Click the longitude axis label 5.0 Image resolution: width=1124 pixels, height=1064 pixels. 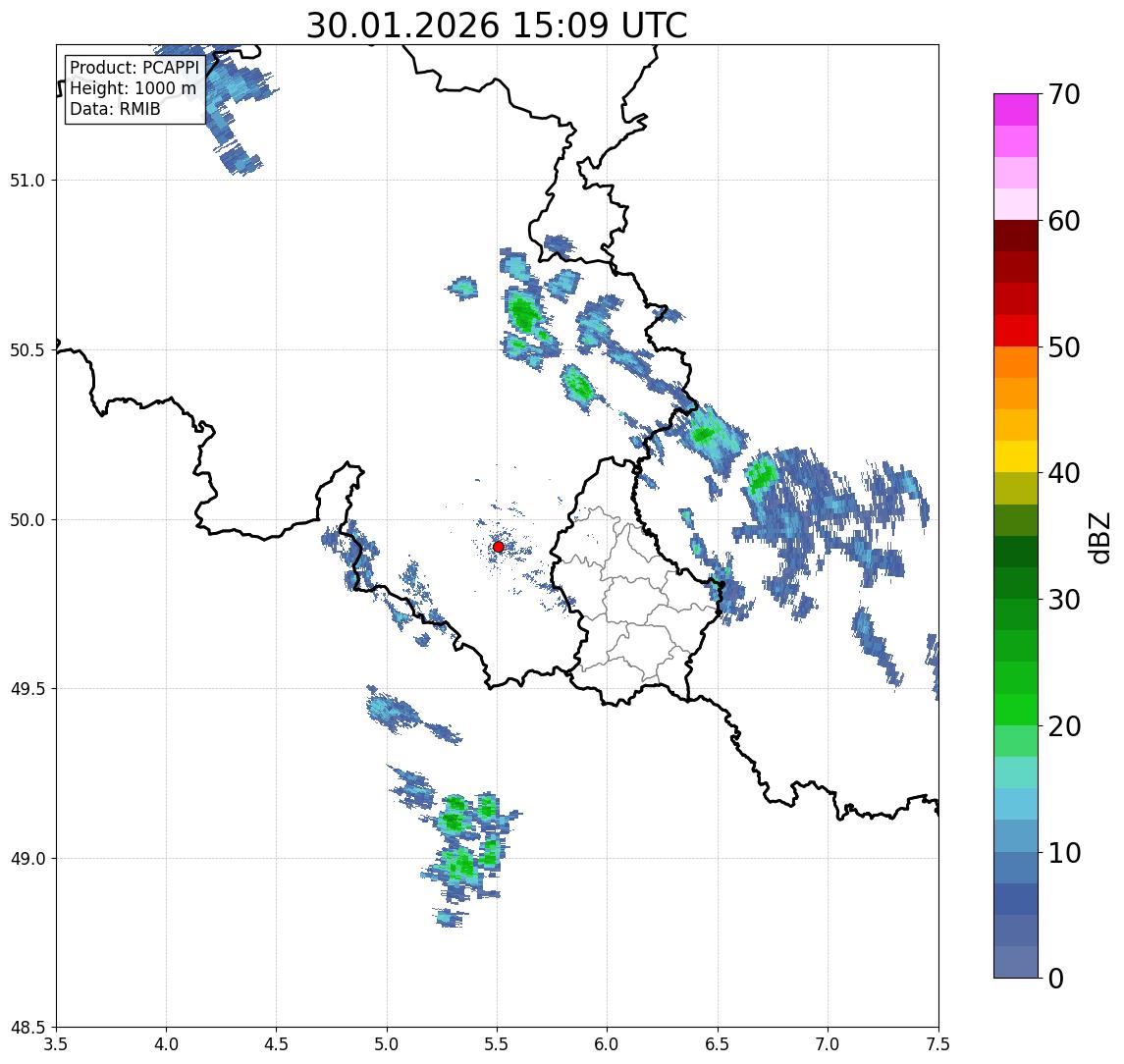387,1044
